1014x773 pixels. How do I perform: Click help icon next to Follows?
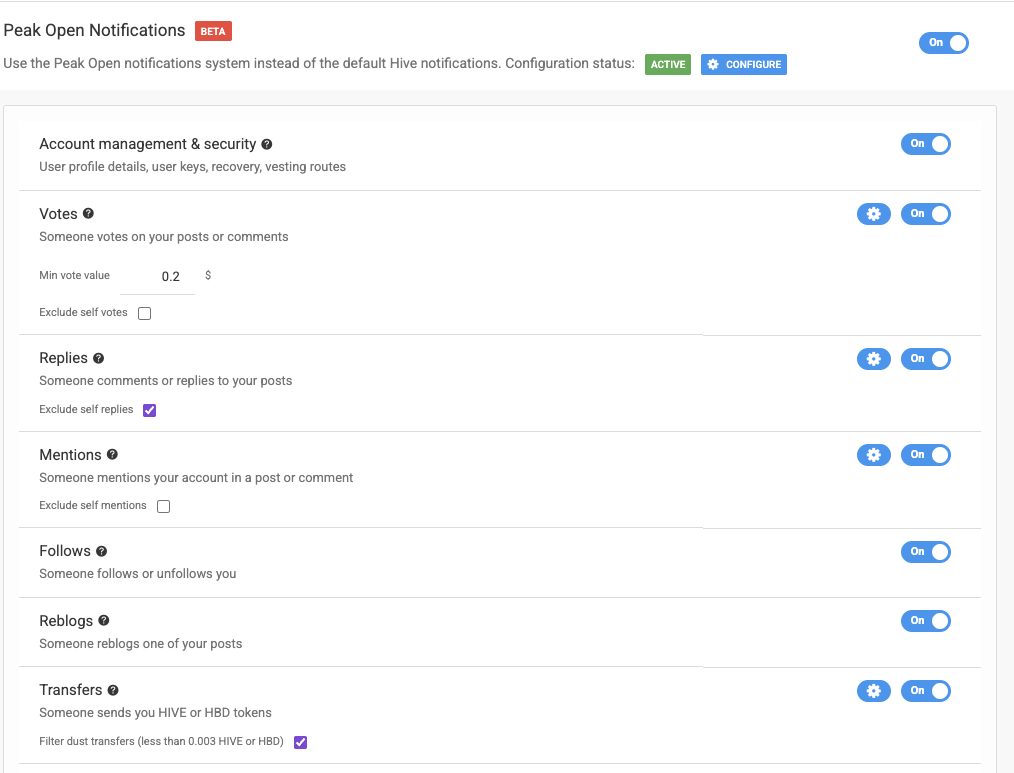[101, 551]
